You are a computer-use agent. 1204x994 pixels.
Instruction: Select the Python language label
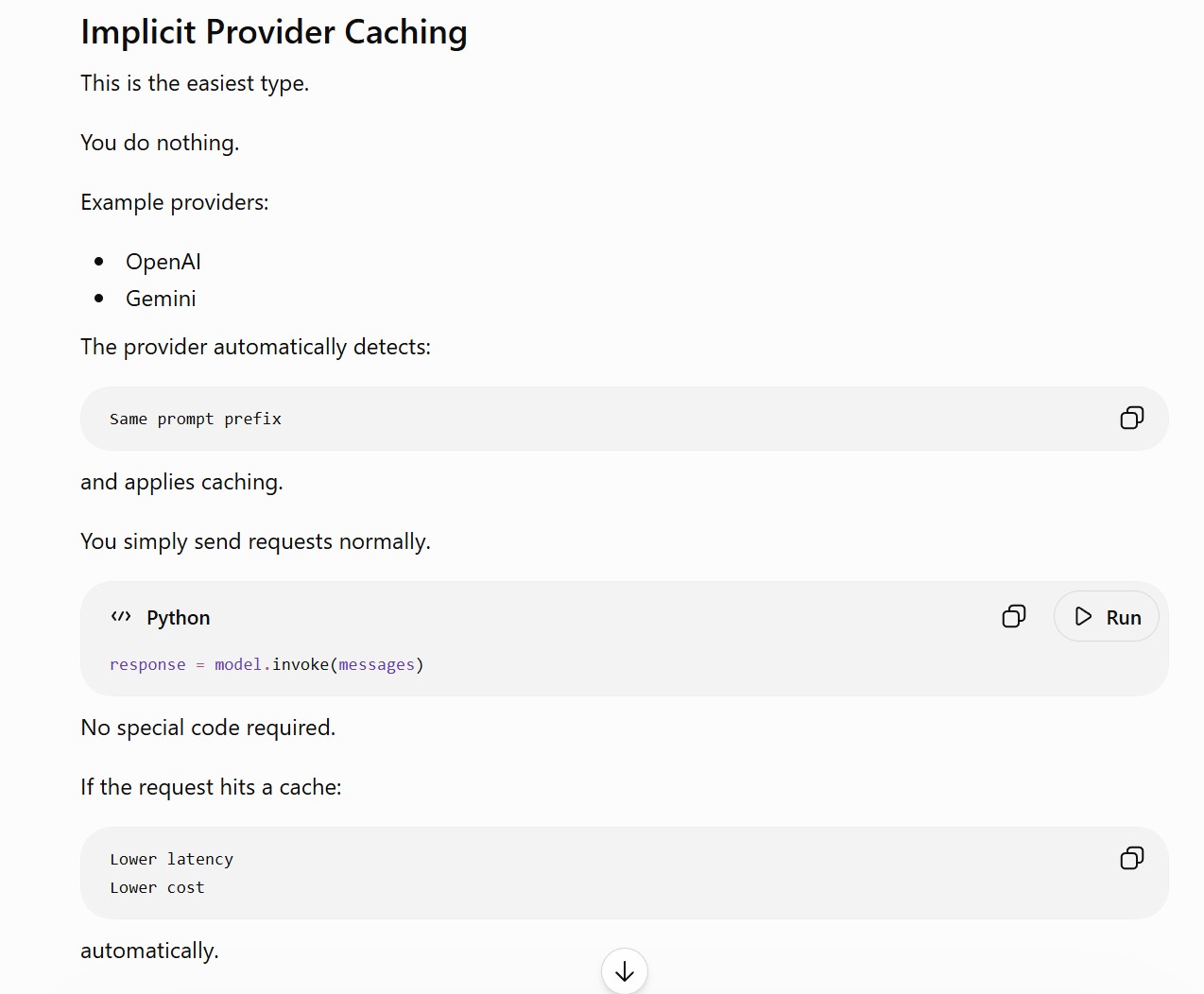[x=179, y=618]
